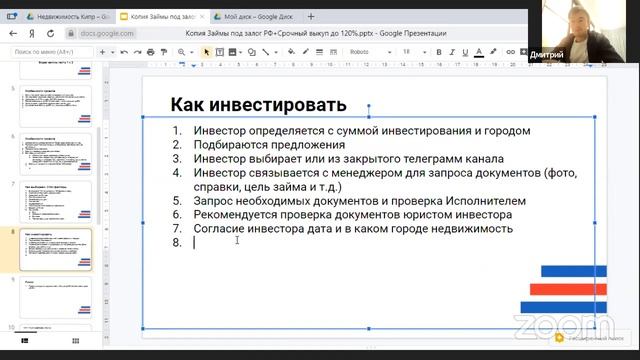
Task: Click the Yandex 'Я' home button
Action: [x=32, y=33]
